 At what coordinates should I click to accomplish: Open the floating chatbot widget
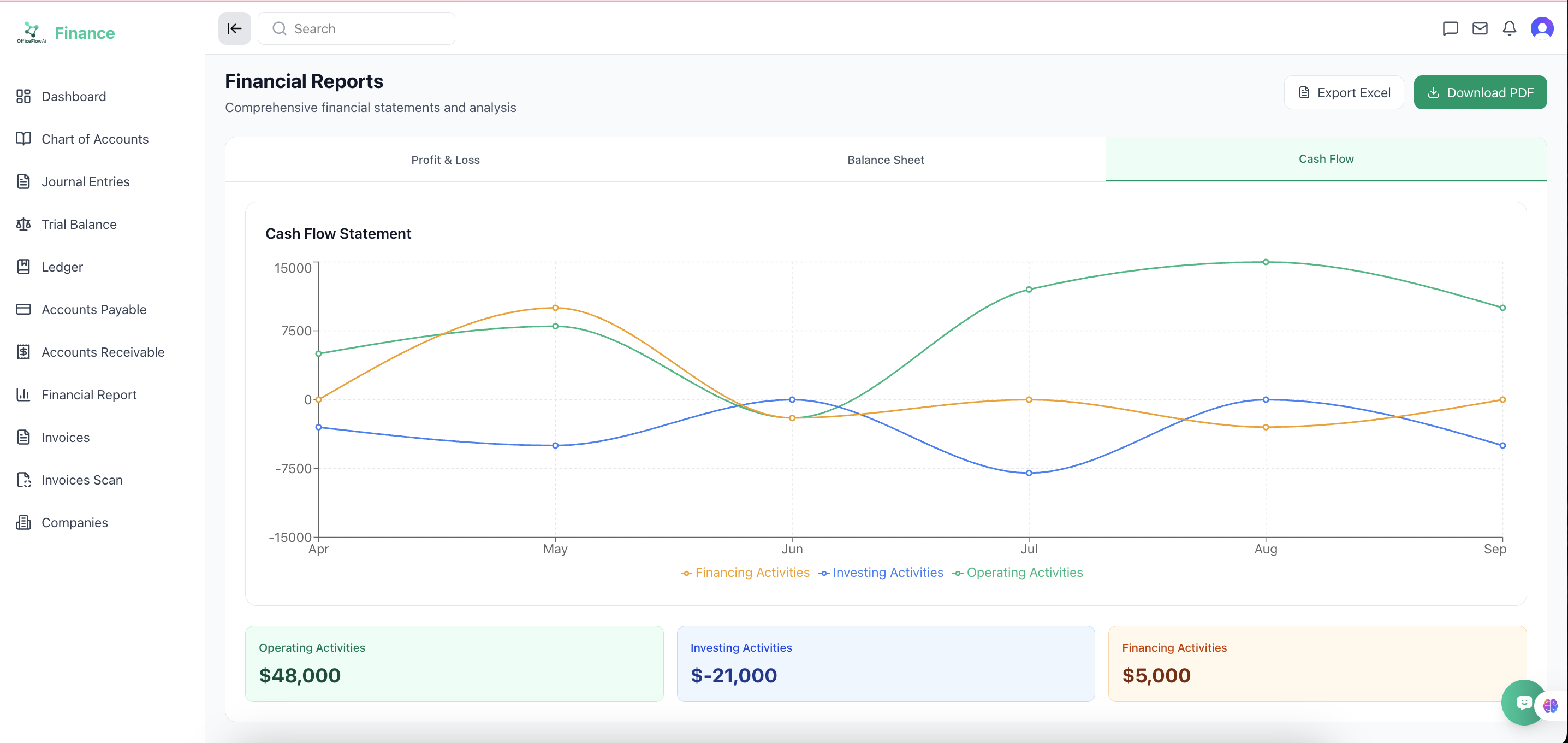[x=1524, y=703]
